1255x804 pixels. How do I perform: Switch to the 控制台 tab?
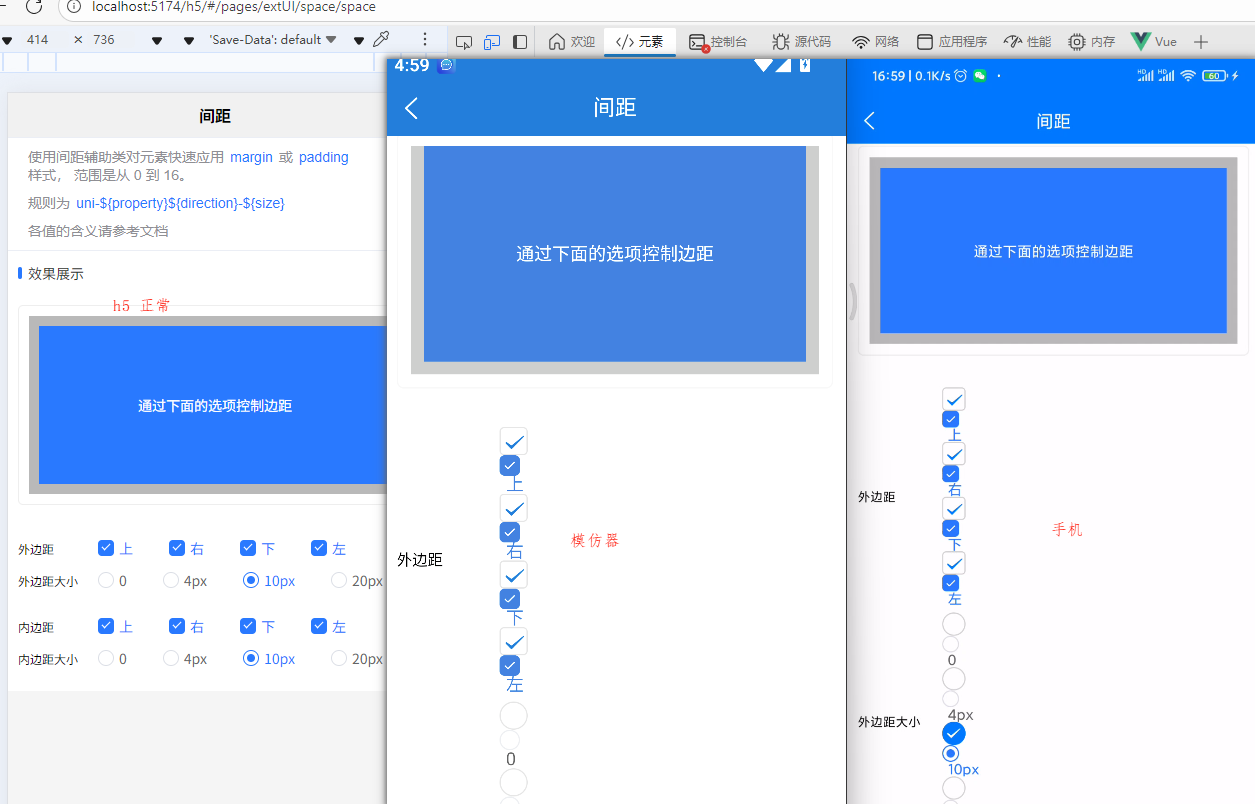(718, 42)
